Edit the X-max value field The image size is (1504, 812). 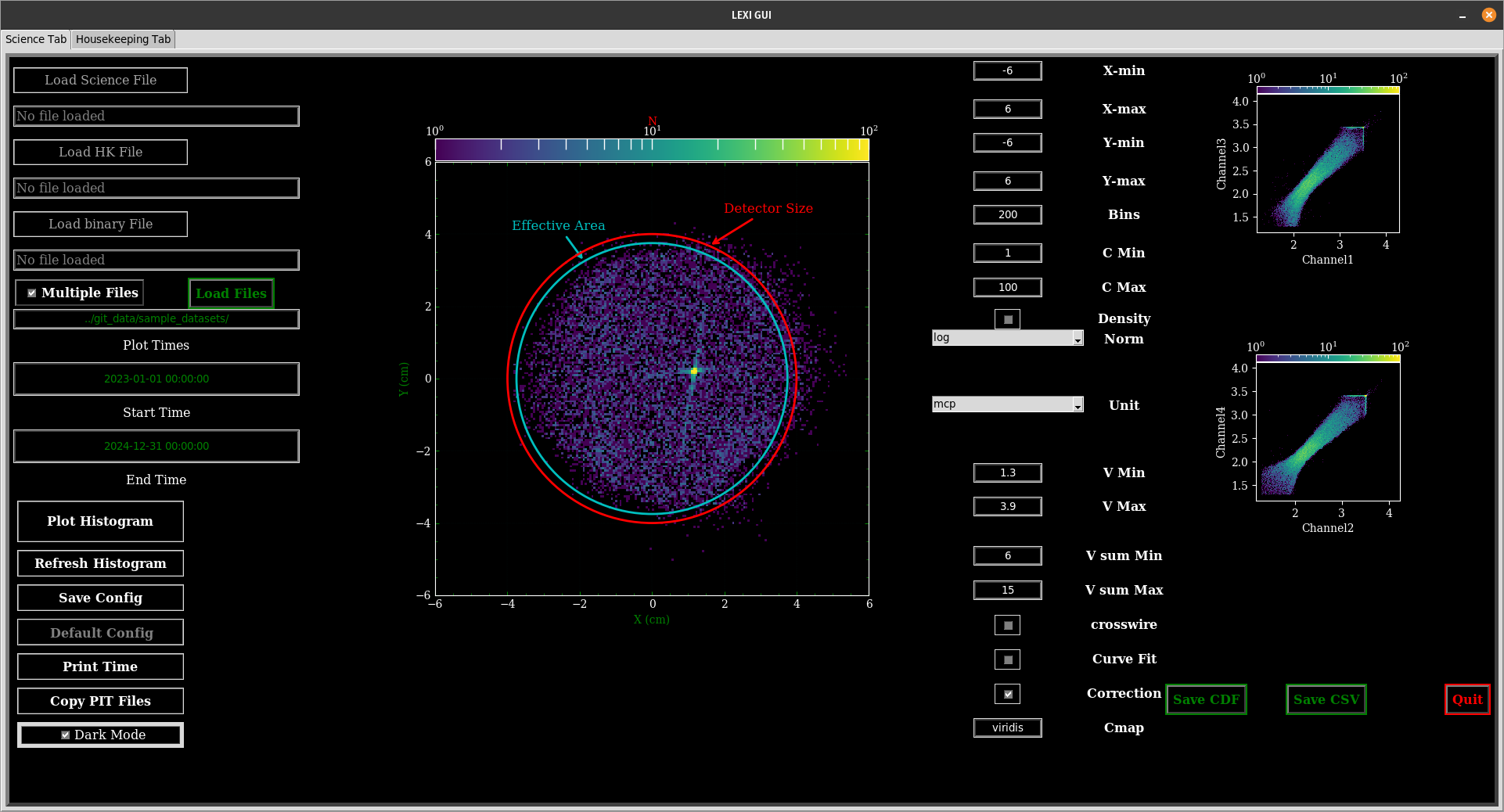point(1007,109)
